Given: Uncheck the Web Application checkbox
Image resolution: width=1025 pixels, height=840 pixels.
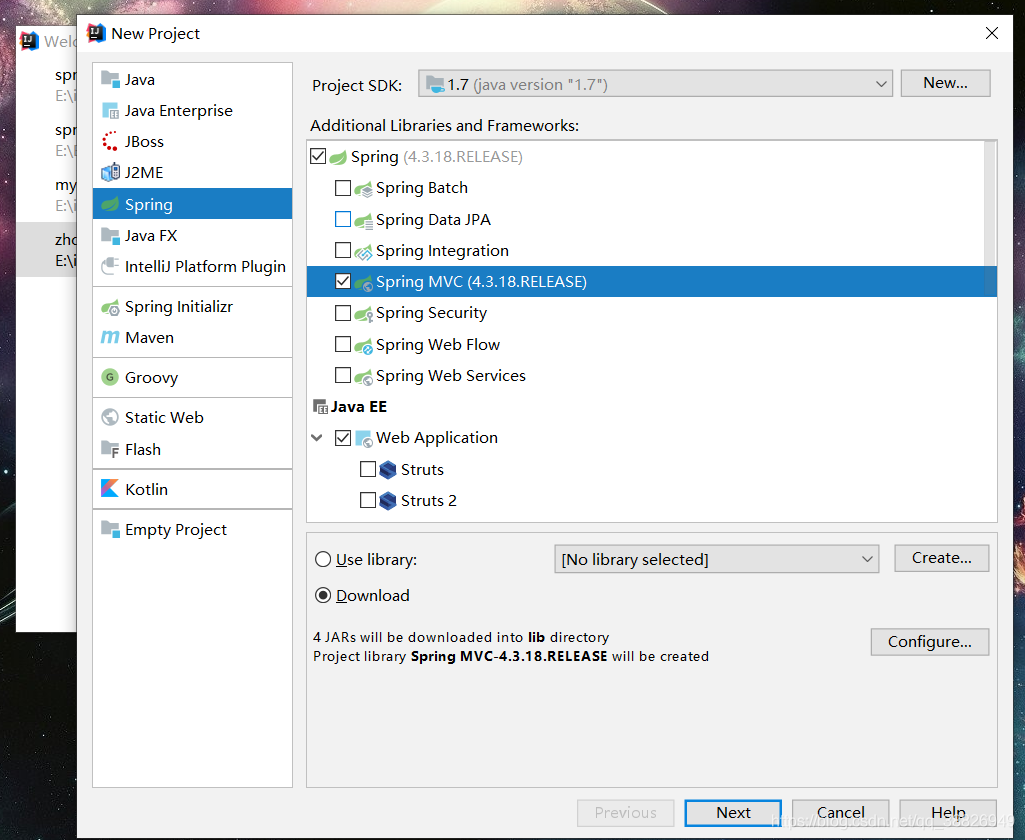Looking at the screenshot, I should 343,437.
